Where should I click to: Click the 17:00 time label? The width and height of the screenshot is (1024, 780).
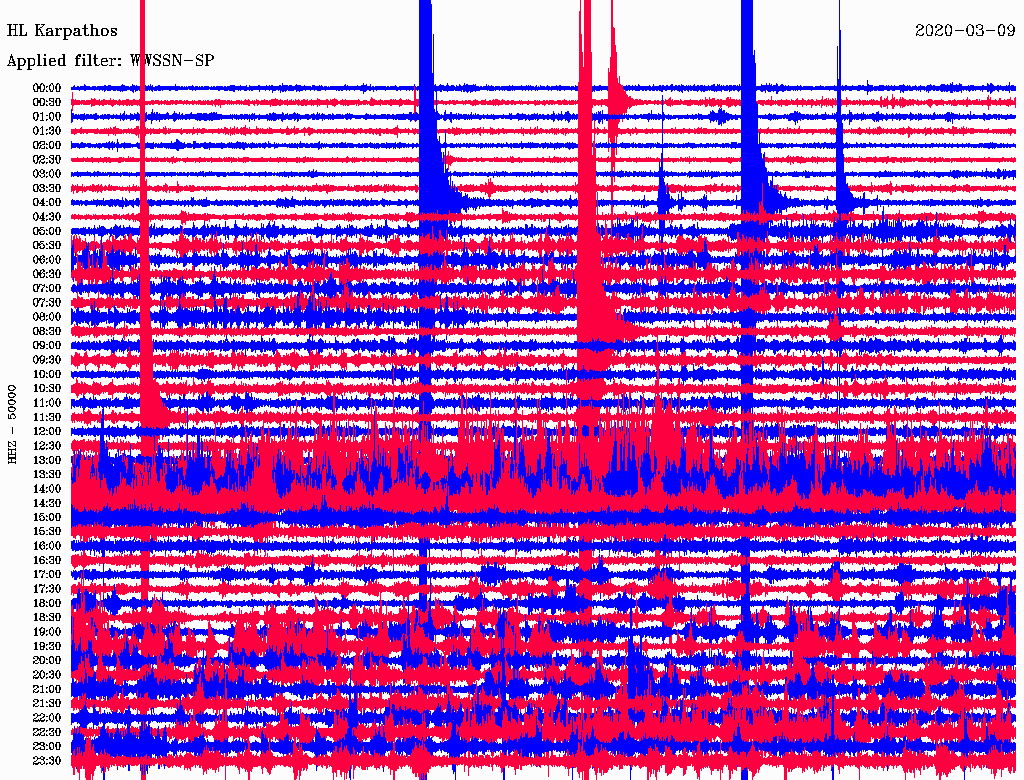click(x=47, y=574)
